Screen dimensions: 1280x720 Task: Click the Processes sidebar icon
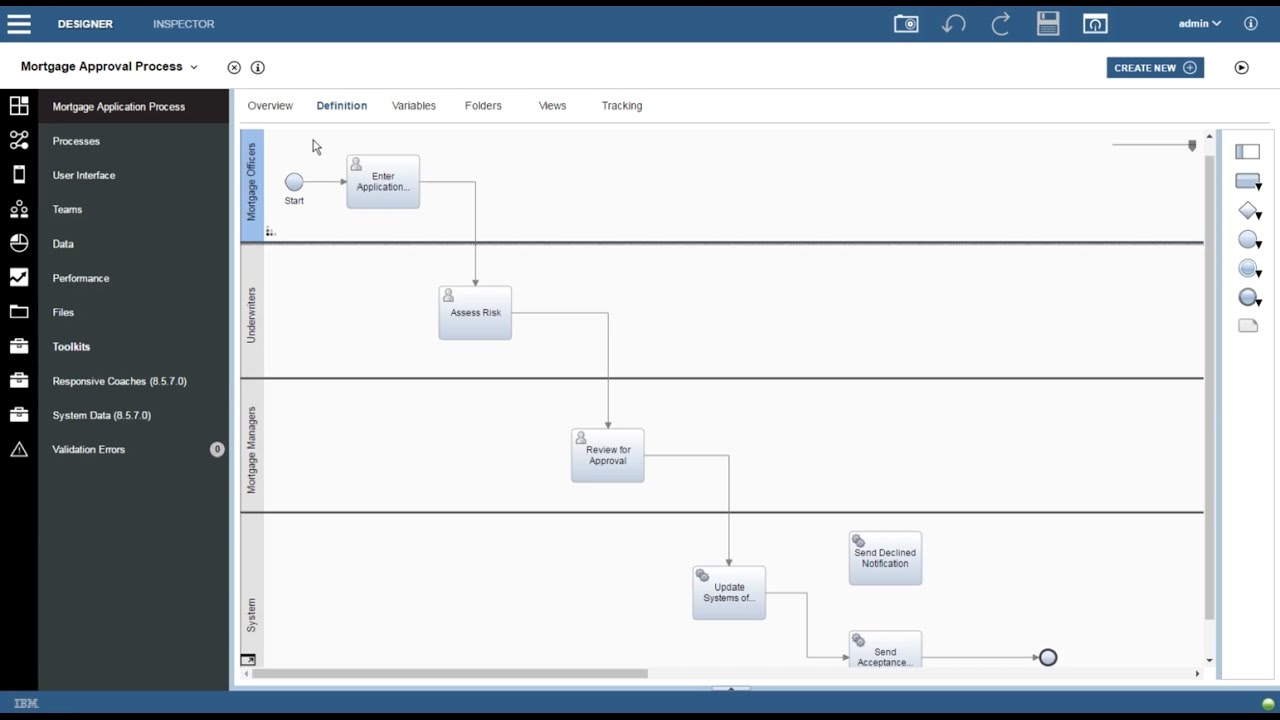[19, 141]
